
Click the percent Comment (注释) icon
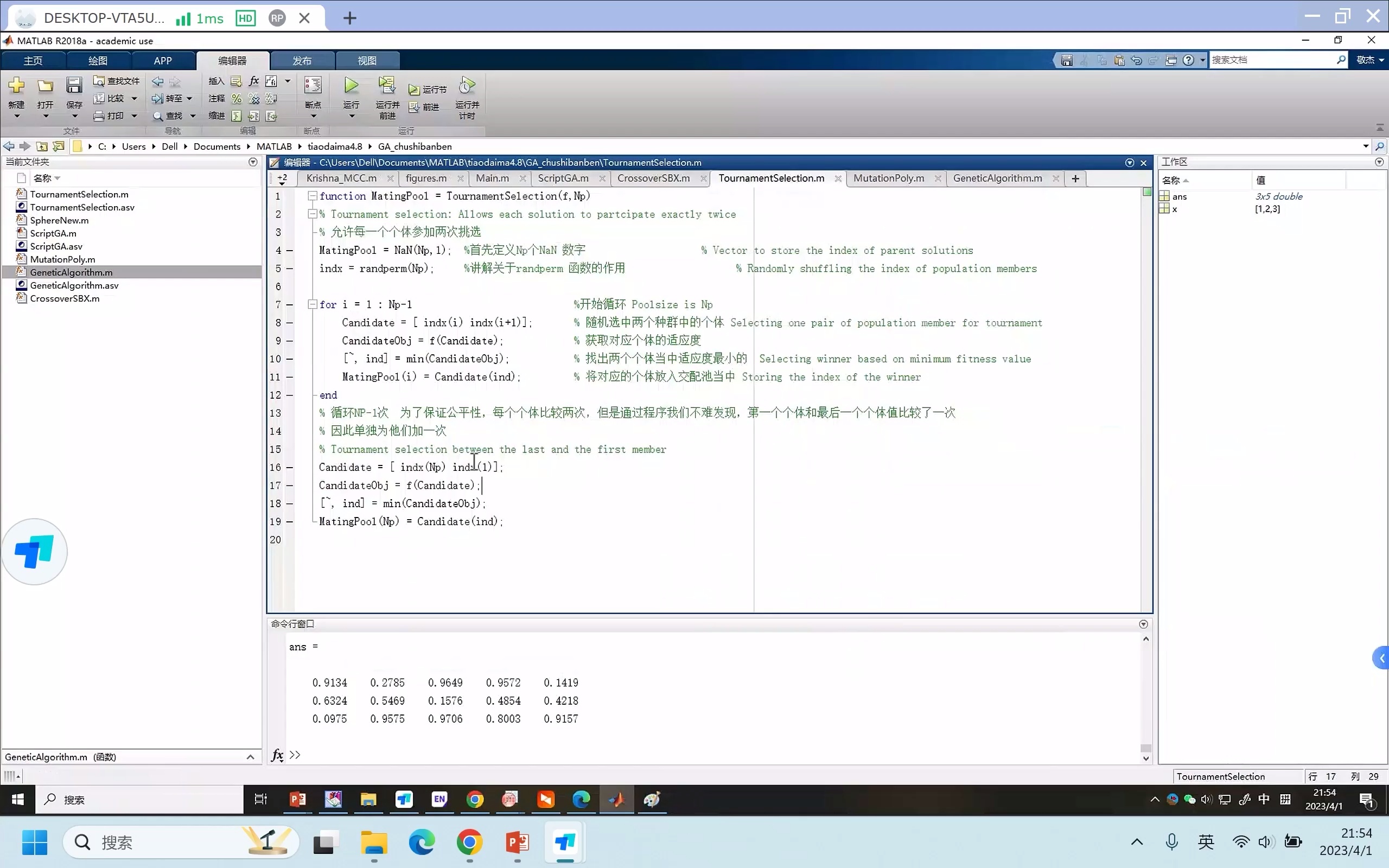(x=237, y=99)
